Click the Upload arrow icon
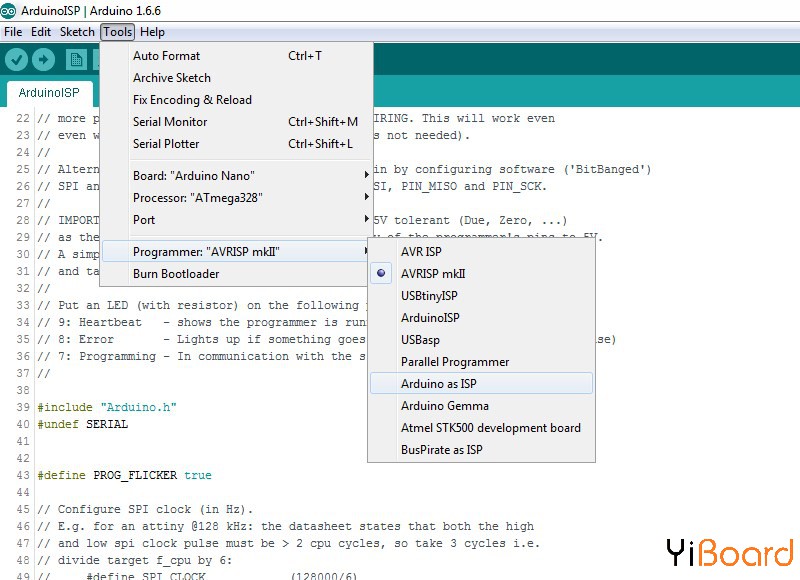The image size is (800, 580). [43, 60]
